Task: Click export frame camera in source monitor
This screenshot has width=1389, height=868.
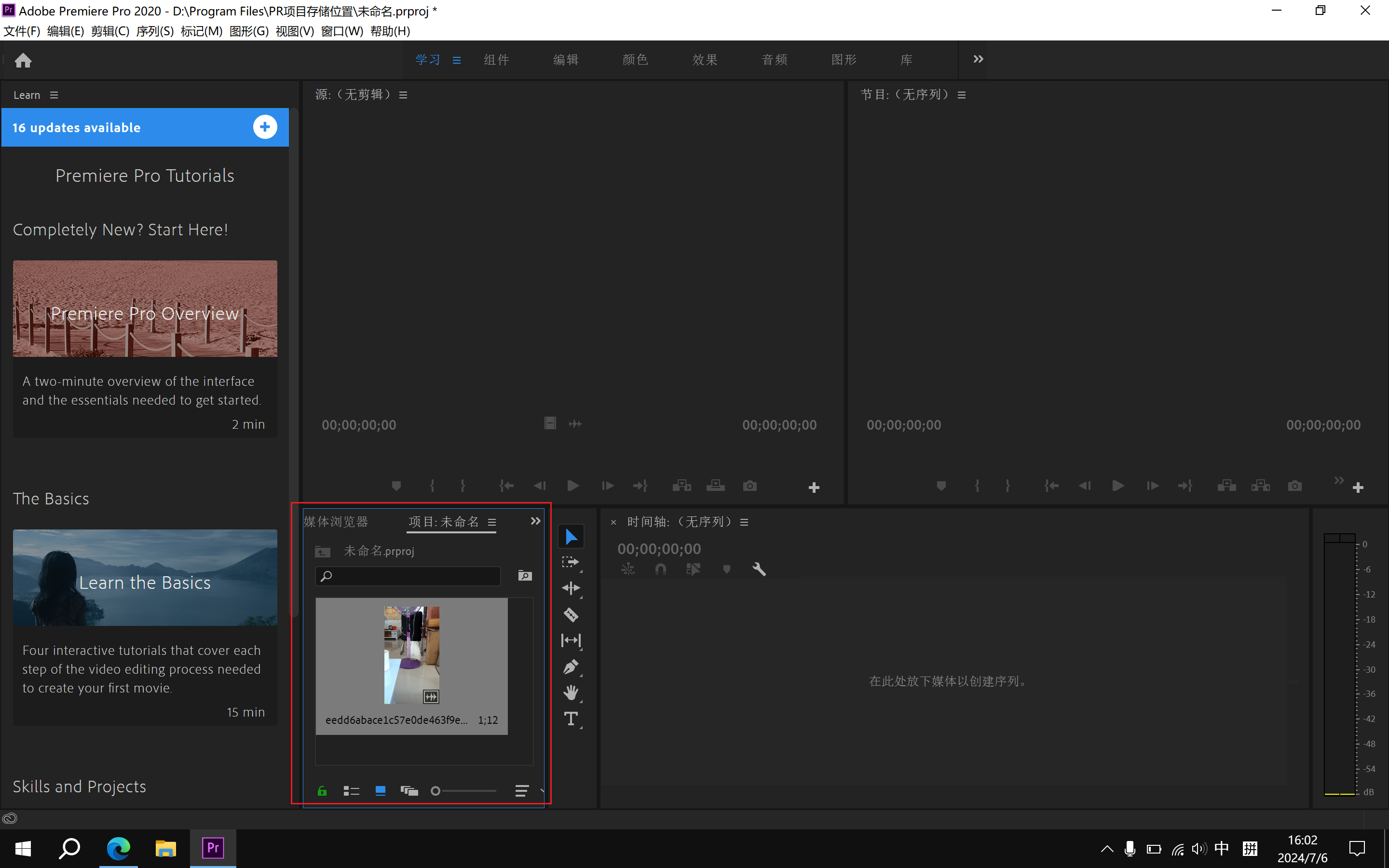Action: (749, 486)
